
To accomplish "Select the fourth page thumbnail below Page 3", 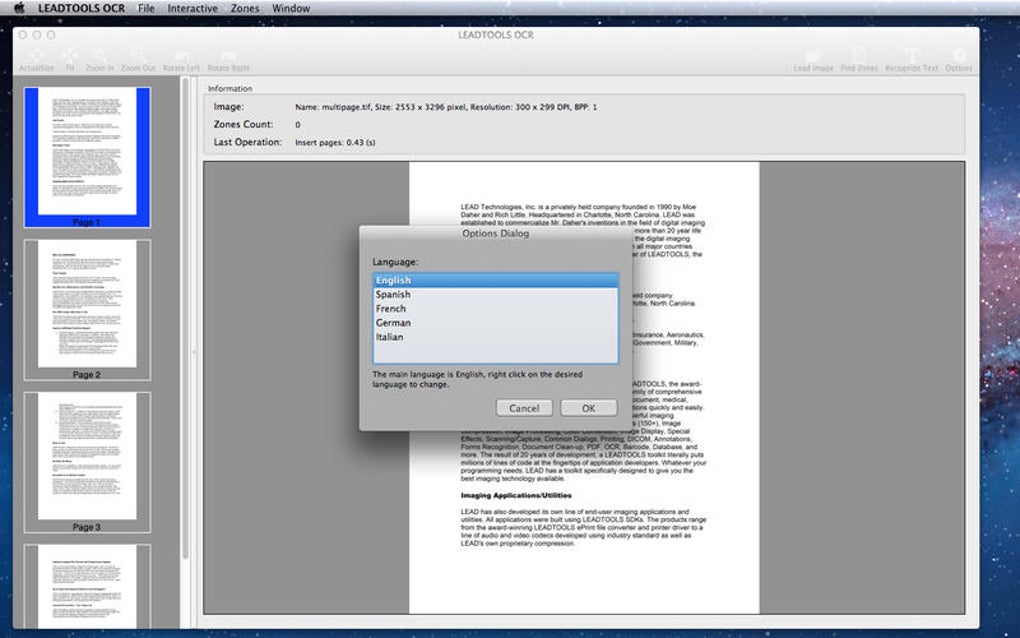I will point(87,586).
